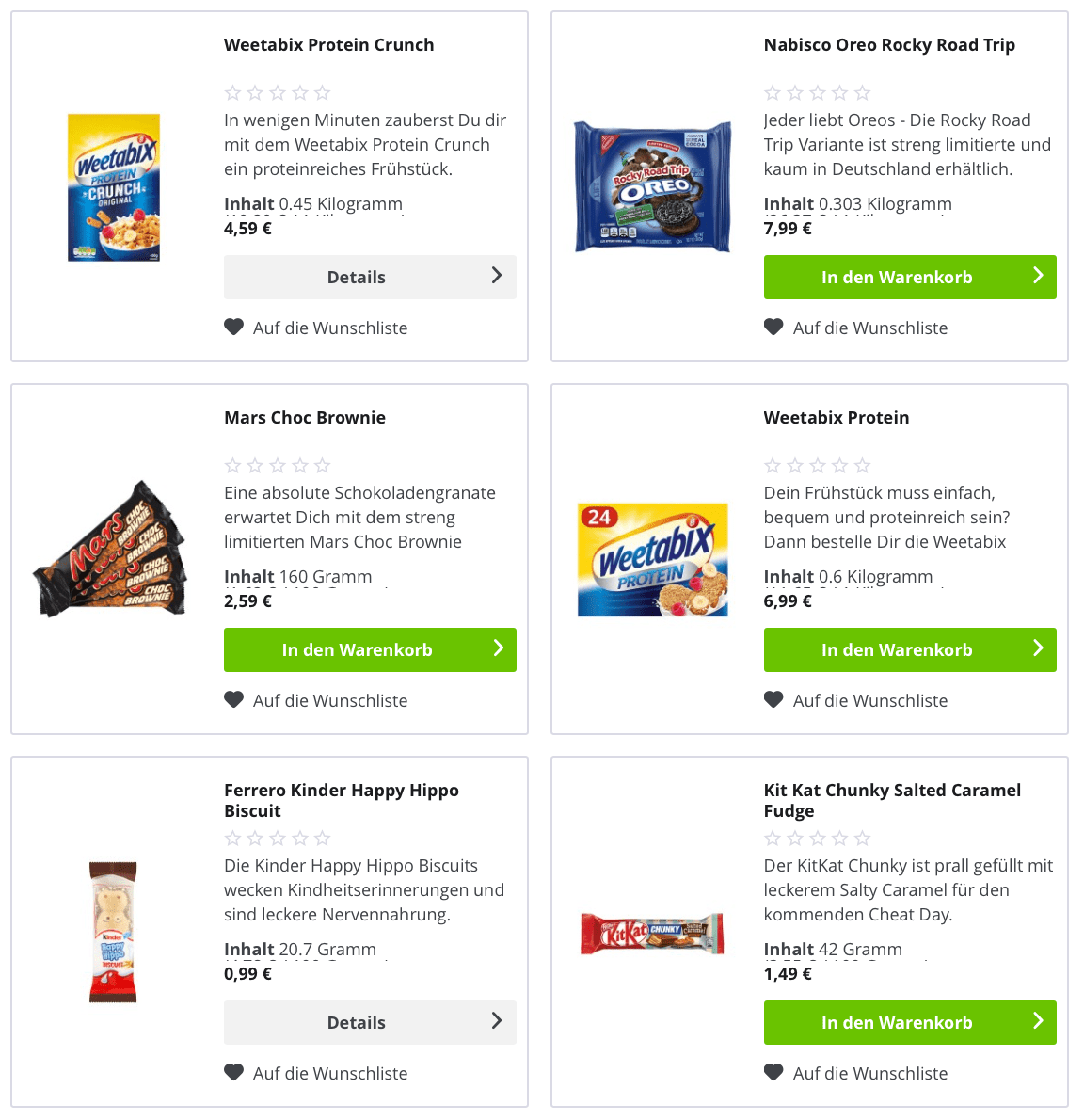The image size is (1084, 1120).
Task: Click the Mars Choc Brownie product image
Action: [x=110, y=551]
